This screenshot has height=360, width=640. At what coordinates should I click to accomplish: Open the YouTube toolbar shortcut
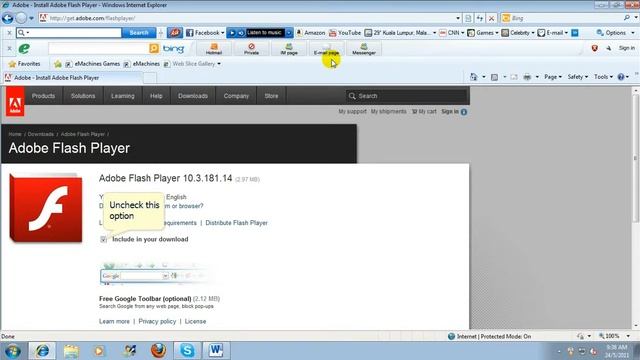(345, 33)
